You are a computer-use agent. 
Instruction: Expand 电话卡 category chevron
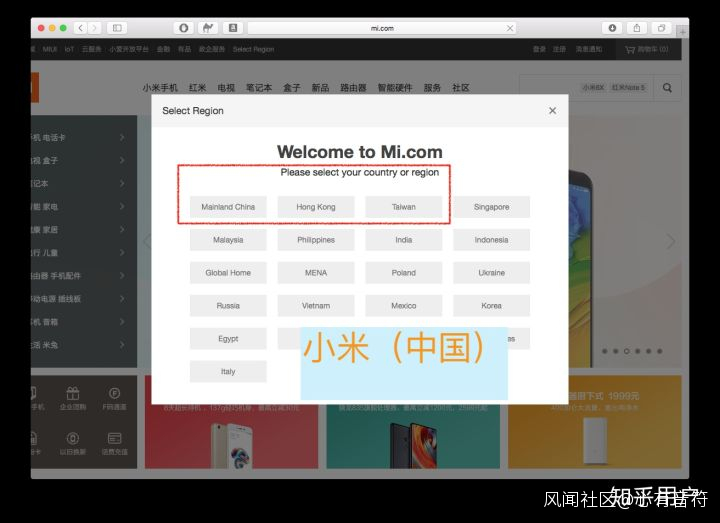point(122,137)
